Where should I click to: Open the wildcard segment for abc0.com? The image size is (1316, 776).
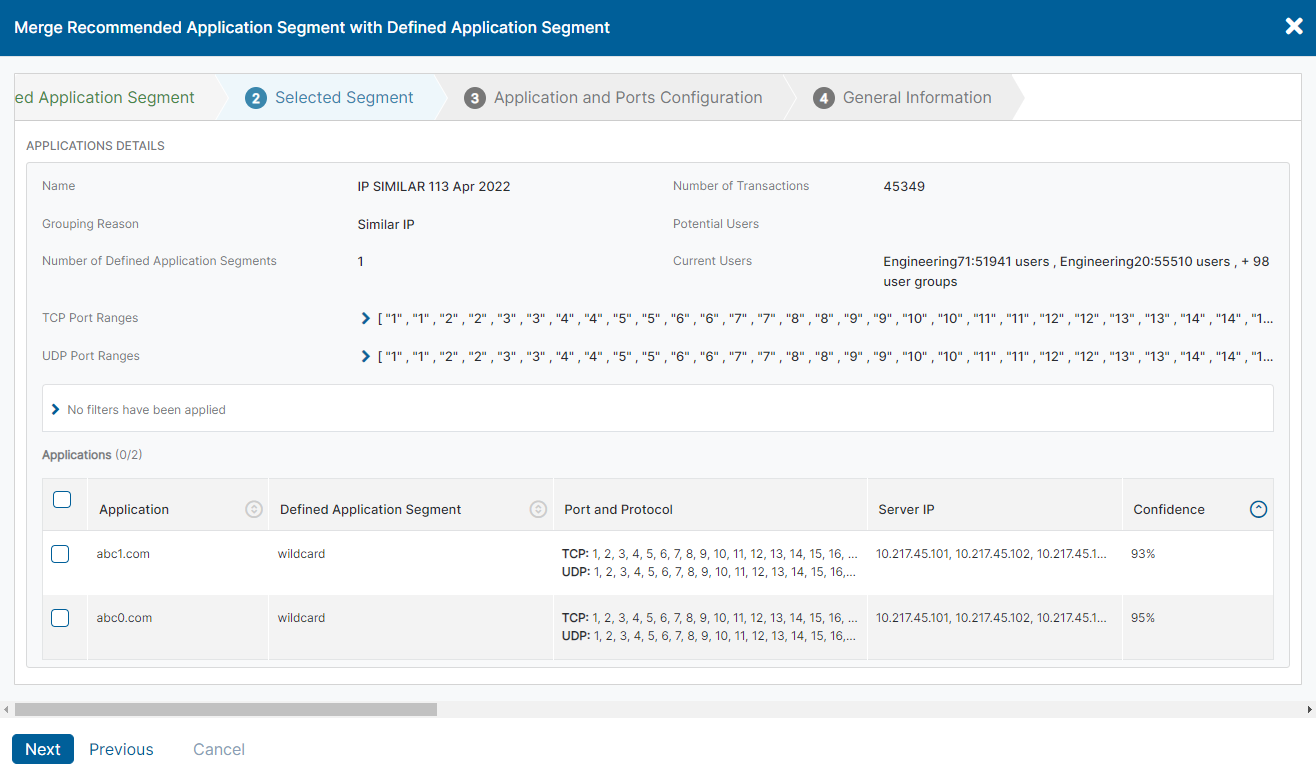[x=301, y=617]
